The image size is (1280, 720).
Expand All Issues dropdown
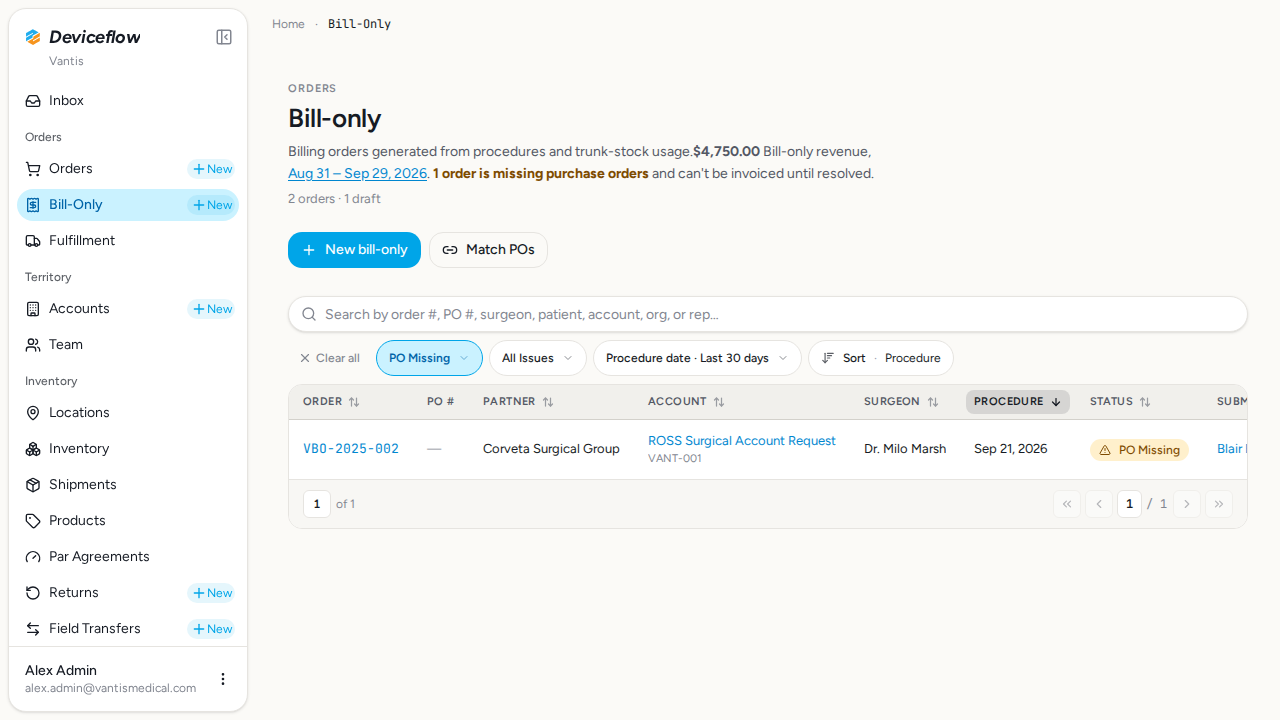pos(537,358)
